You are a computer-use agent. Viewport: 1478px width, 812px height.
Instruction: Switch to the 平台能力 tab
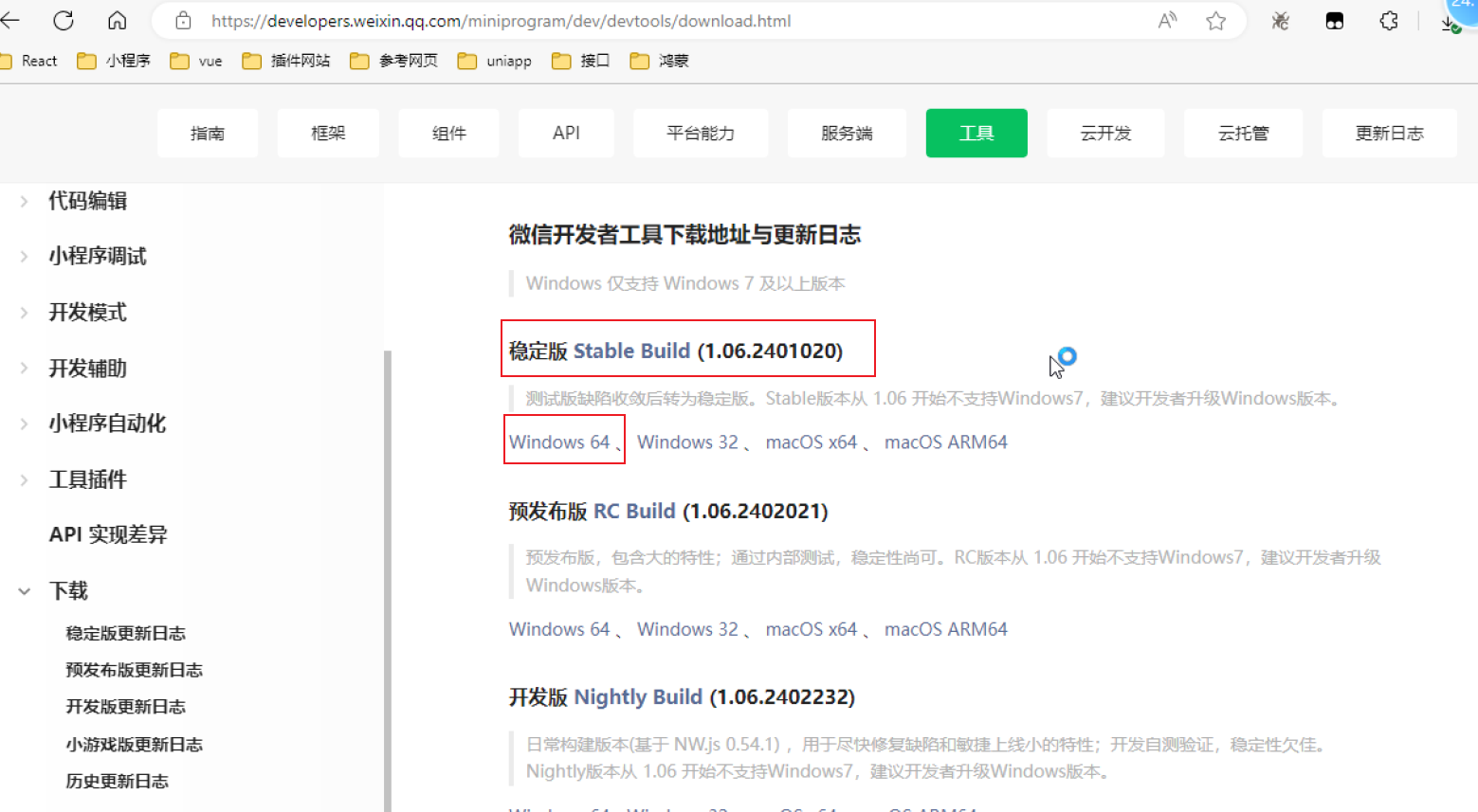pyautogui.click(x=701, y=133)
